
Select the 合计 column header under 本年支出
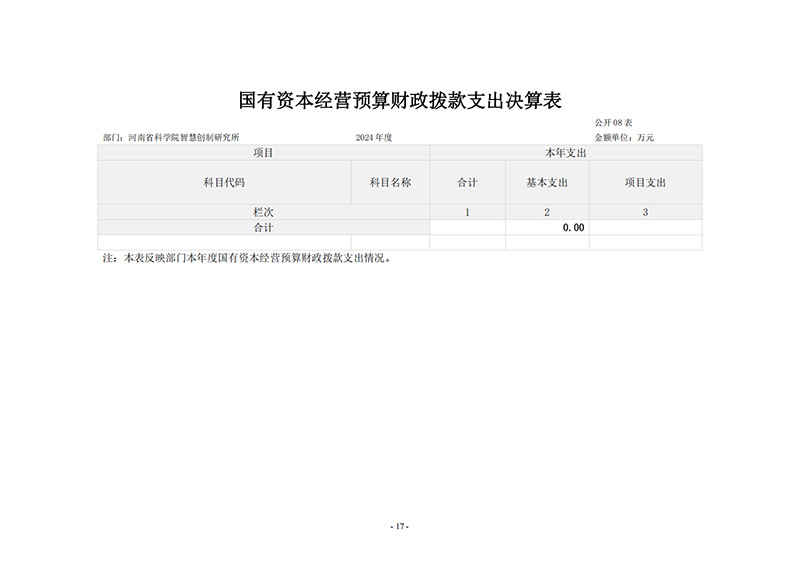(x=467, y=183)
